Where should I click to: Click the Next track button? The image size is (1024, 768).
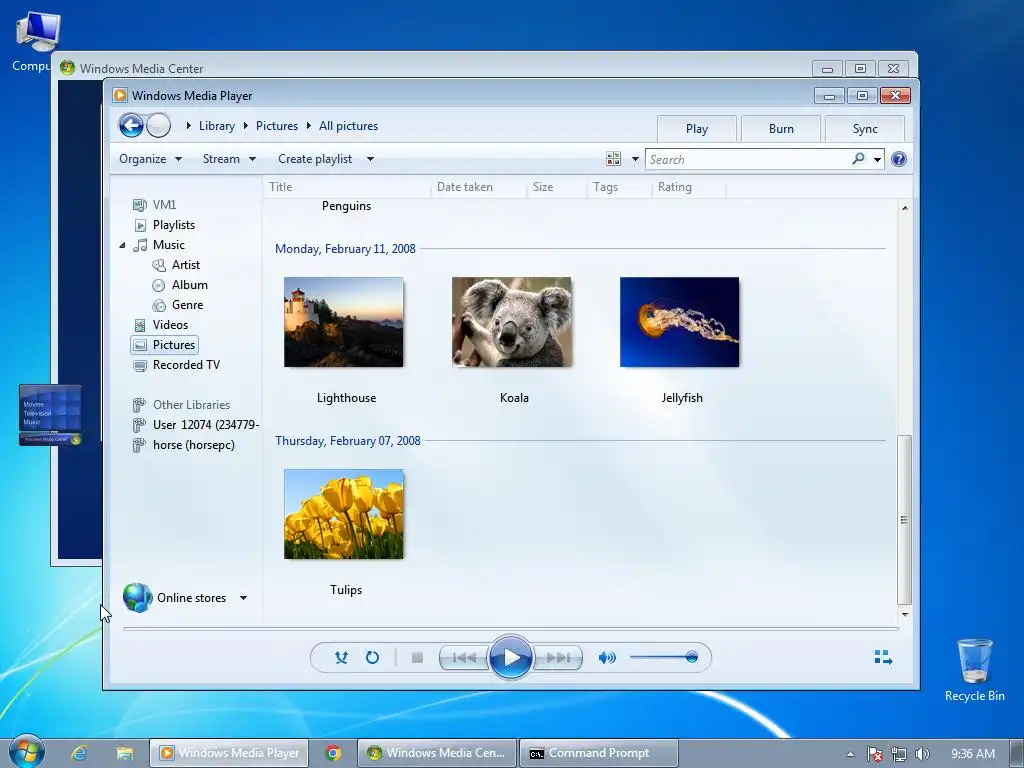(x=558, y=658)
